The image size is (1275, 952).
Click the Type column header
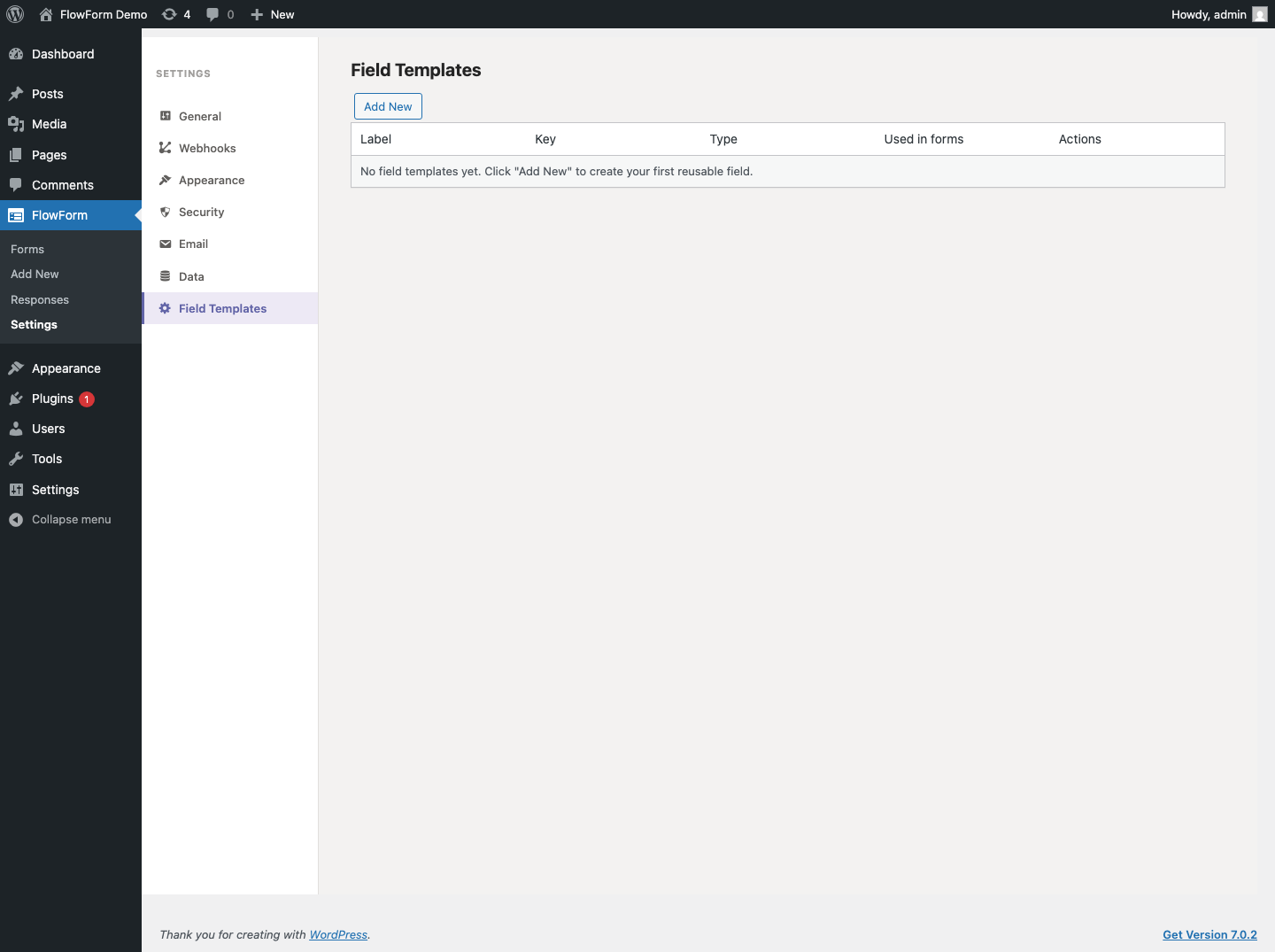723,139
